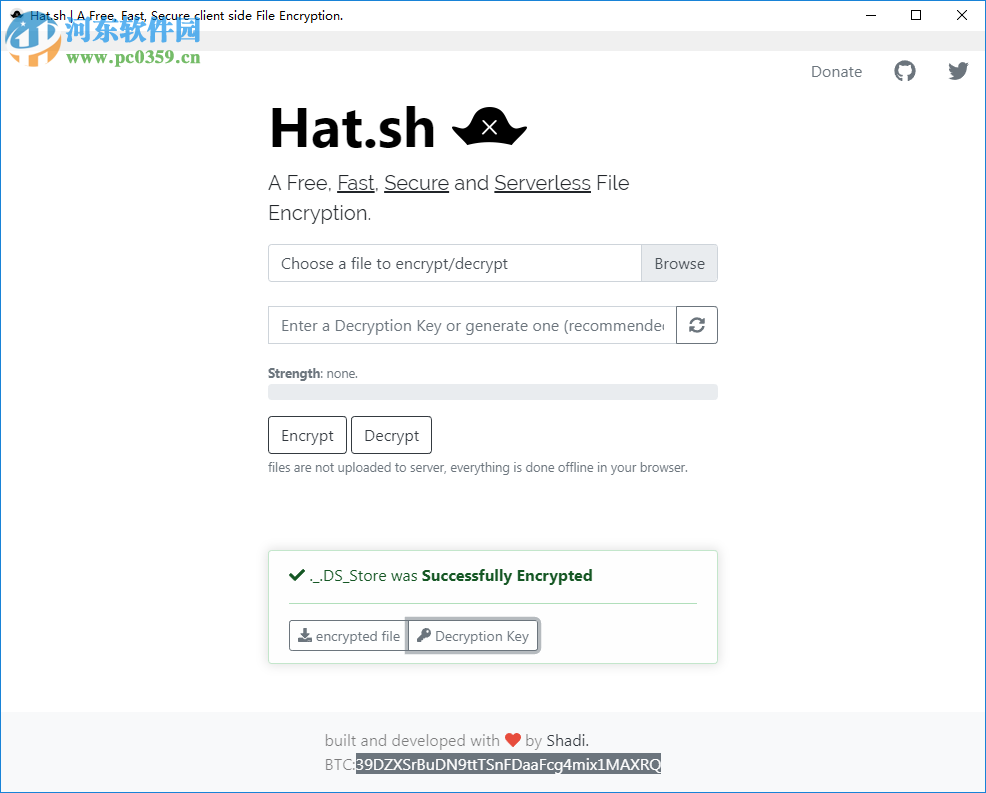
Task: Open the Twitter icon
Action: coord(957,71)
